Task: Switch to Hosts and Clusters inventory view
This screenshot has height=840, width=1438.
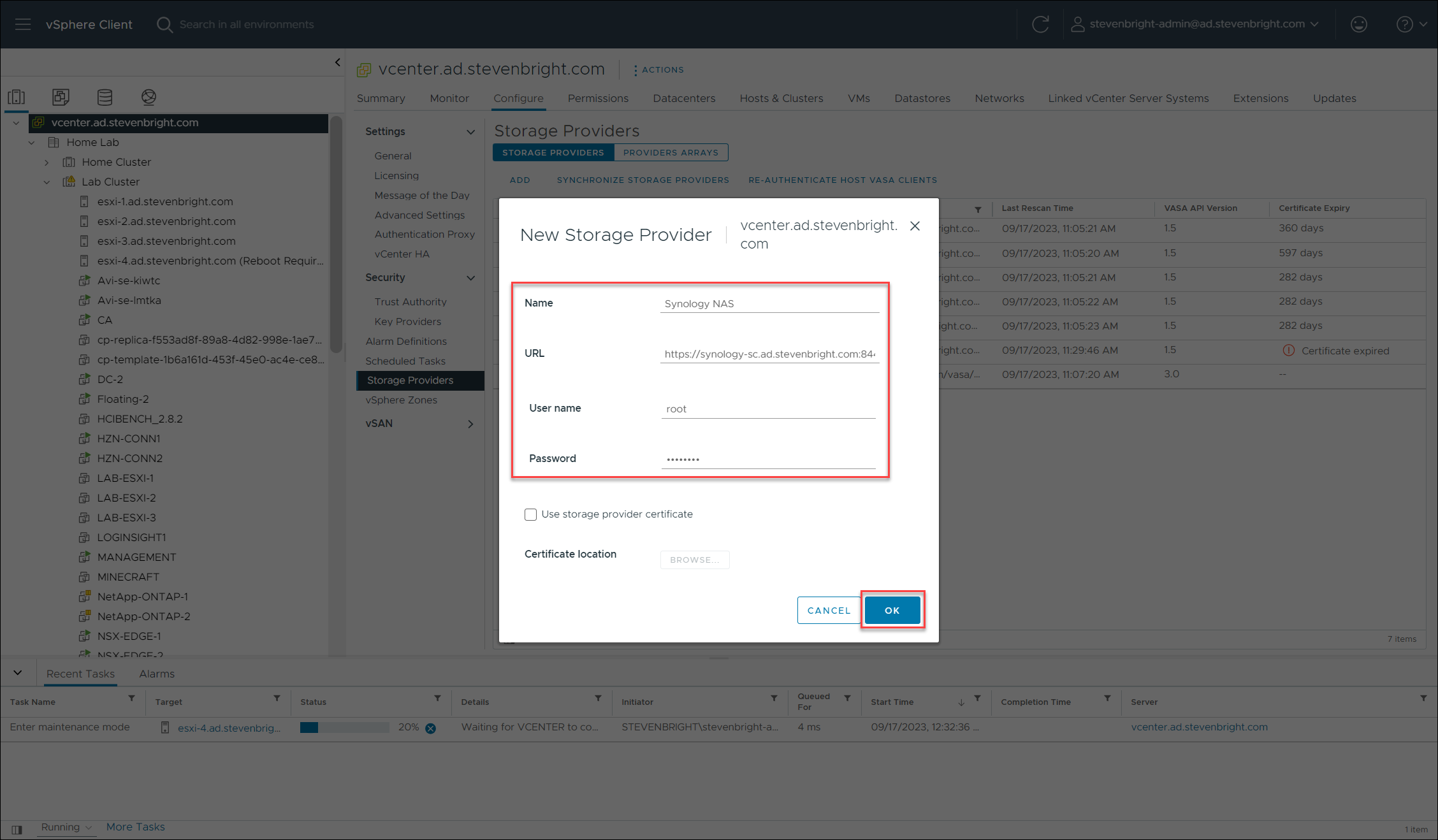Action: (17, 97)
